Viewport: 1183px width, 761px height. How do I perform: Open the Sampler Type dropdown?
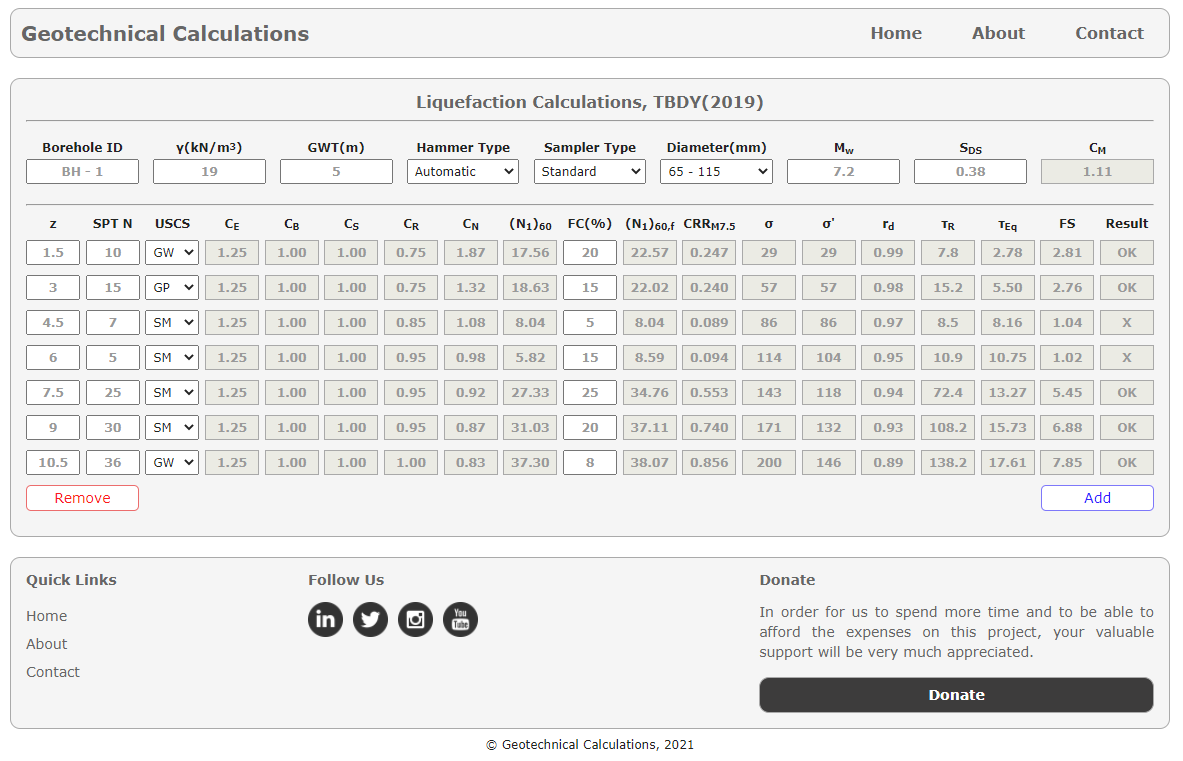(x=589, y=171)
